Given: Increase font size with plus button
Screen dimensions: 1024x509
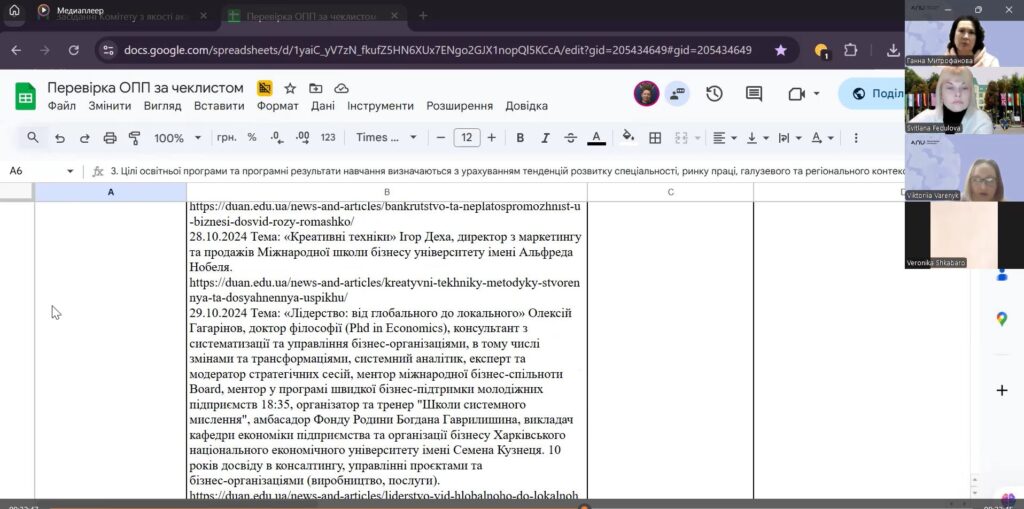Looking at the screenshot, I should click(x=493, y=138).
